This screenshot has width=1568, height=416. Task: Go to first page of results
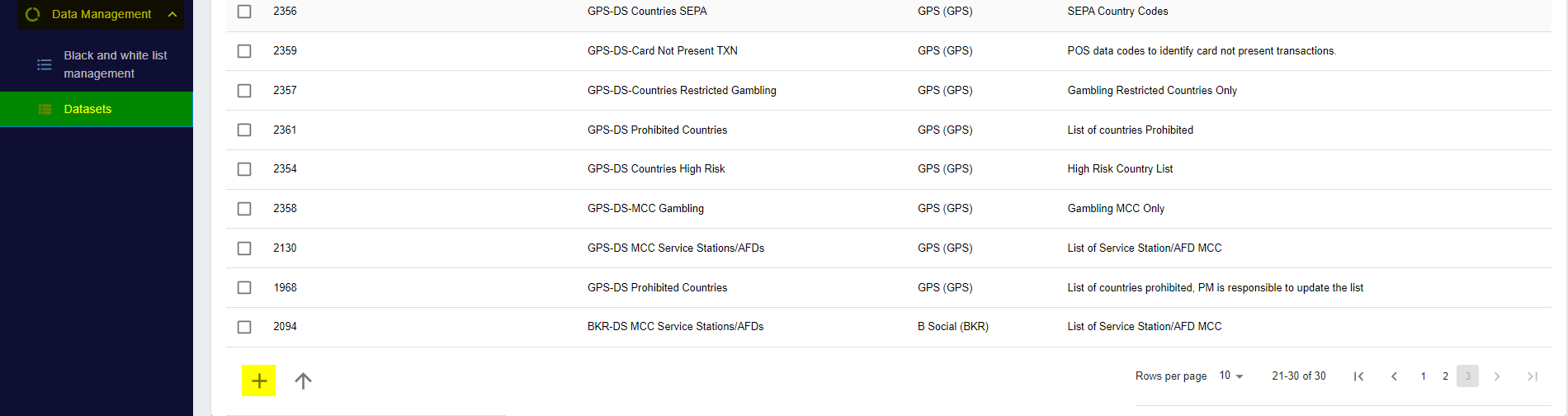tap(1358, 376)
